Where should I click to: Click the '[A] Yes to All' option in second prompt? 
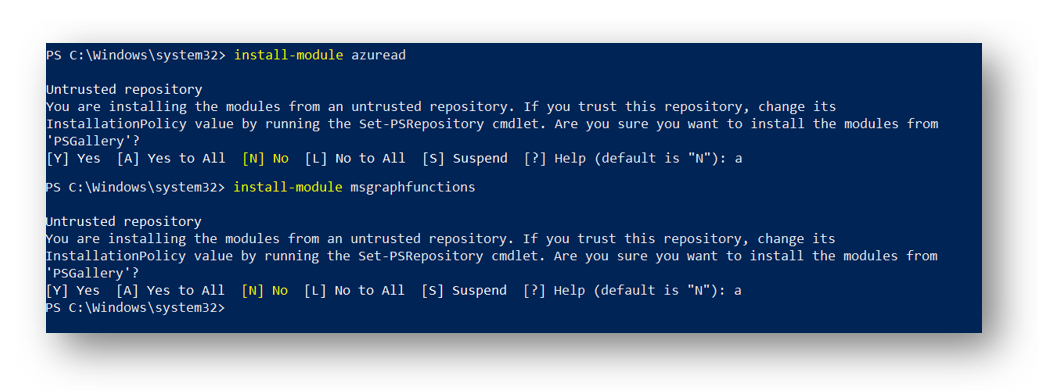[x=170, y=290]
